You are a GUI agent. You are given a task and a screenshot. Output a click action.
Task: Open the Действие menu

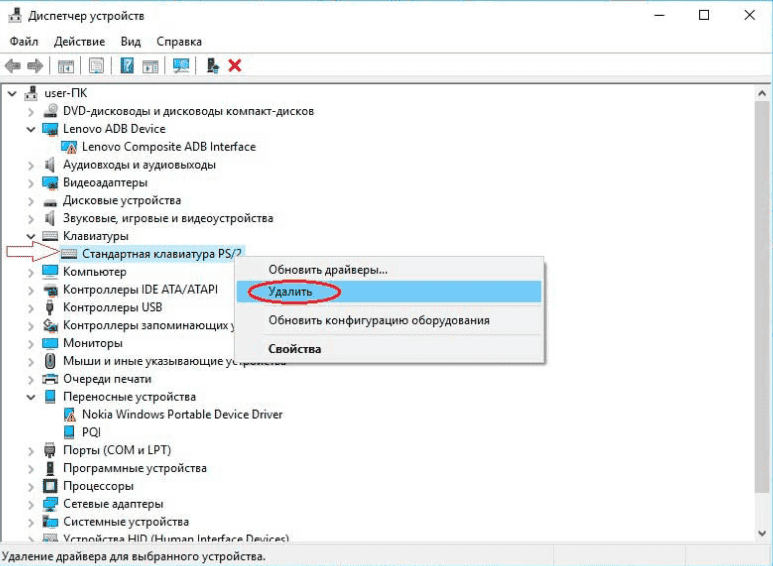tap(79, 41)
